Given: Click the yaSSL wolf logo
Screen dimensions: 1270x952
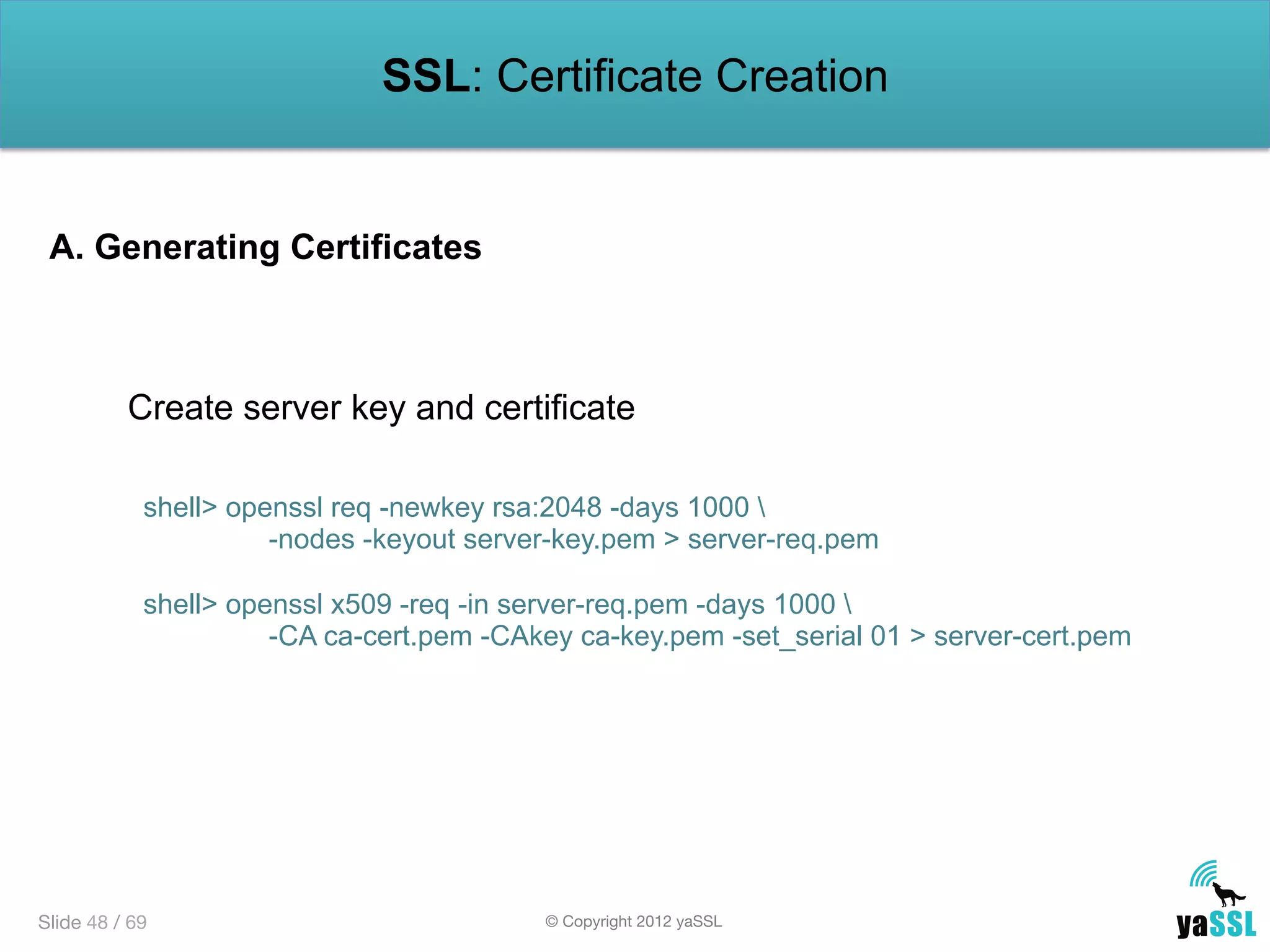Looking at the screenshot, I should point(1217,899).
